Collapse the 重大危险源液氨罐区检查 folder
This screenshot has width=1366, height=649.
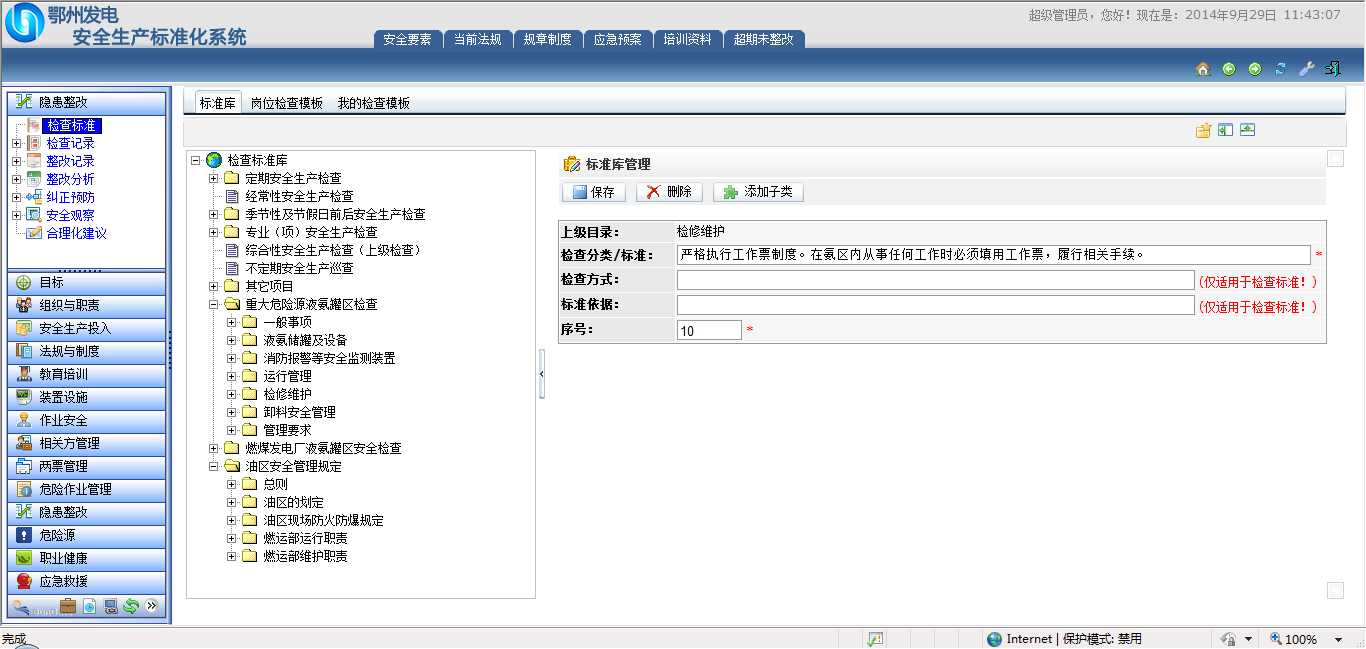[214, 304]
